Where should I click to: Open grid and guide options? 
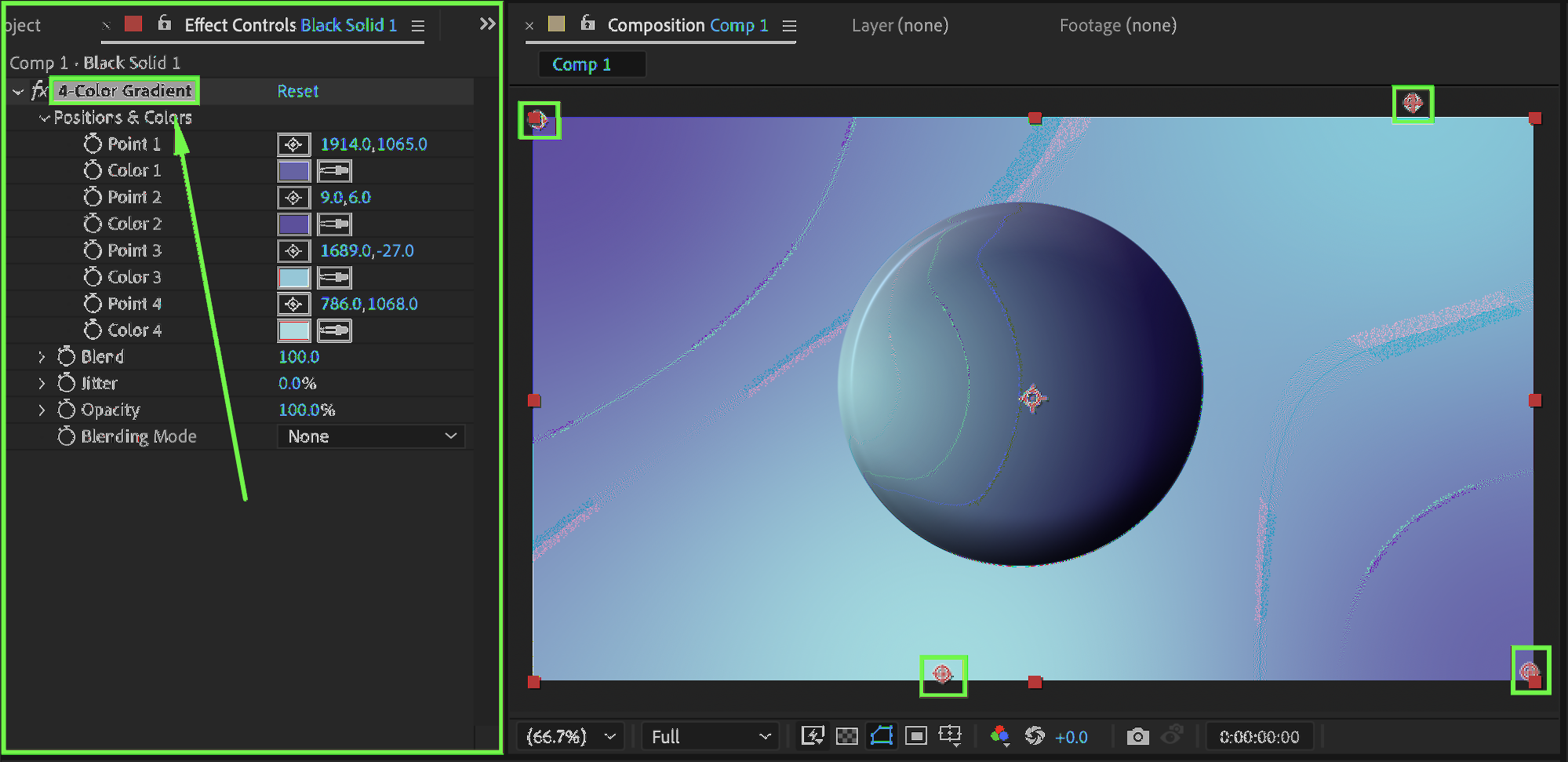pyautogui.click(x=950, y=736)
